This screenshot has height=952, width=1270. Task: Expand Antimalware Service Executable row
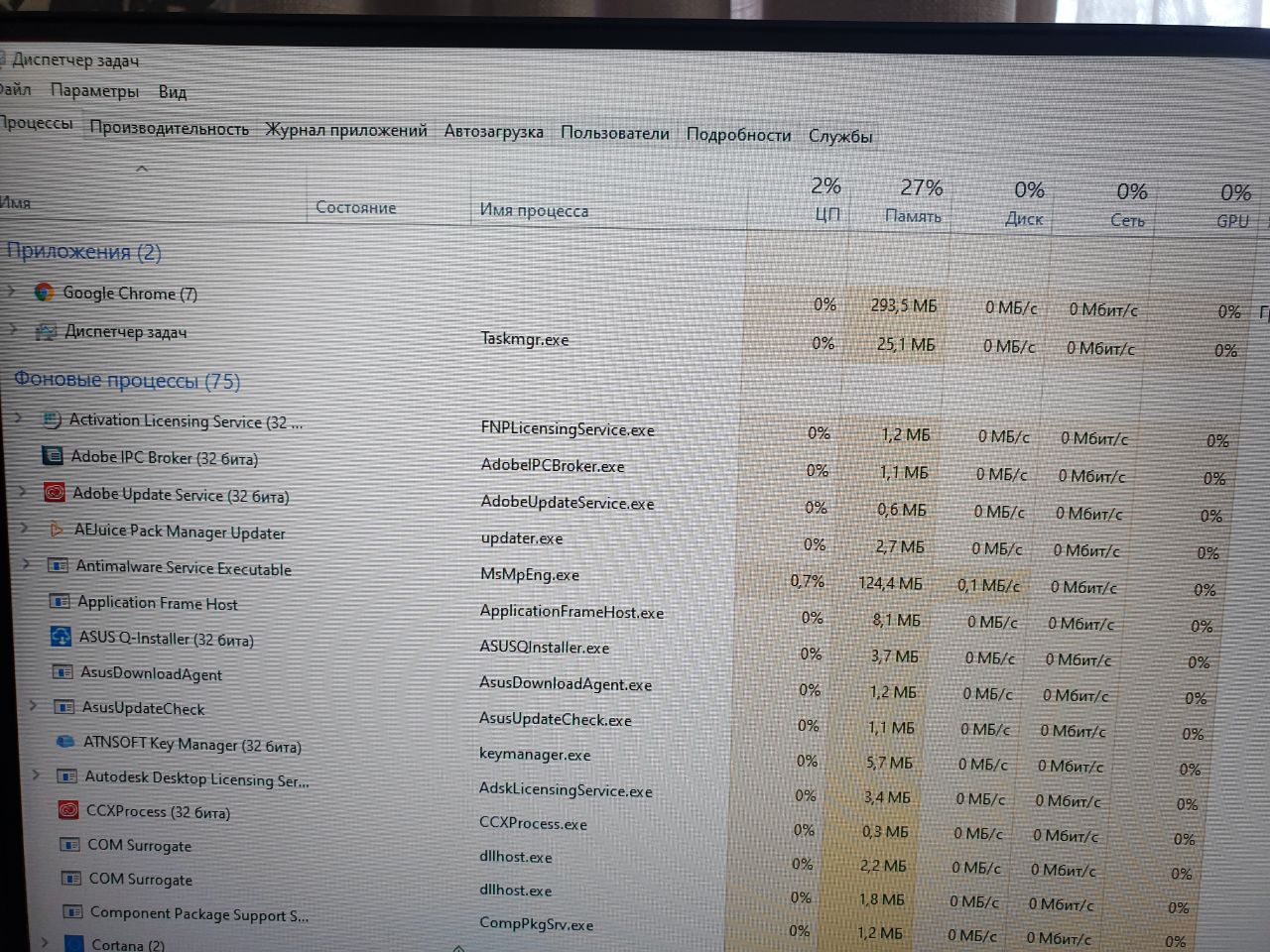click(x=28, y=564)
